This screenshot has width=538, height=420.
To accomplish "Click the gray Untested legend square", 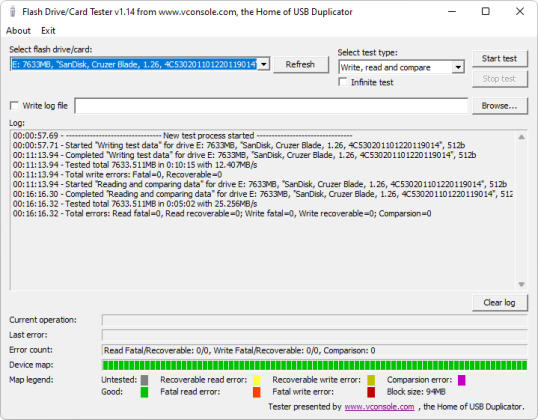I will [x=144, y=380].
